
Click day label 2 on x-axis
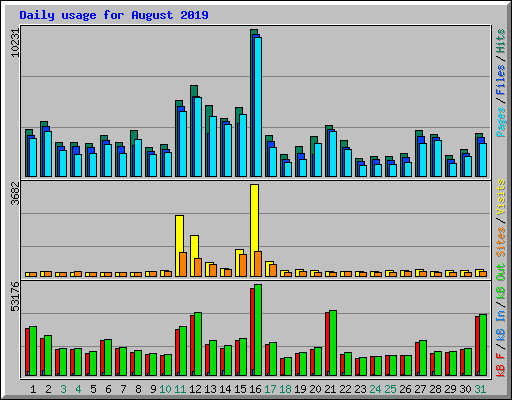[x=48, y=389]
